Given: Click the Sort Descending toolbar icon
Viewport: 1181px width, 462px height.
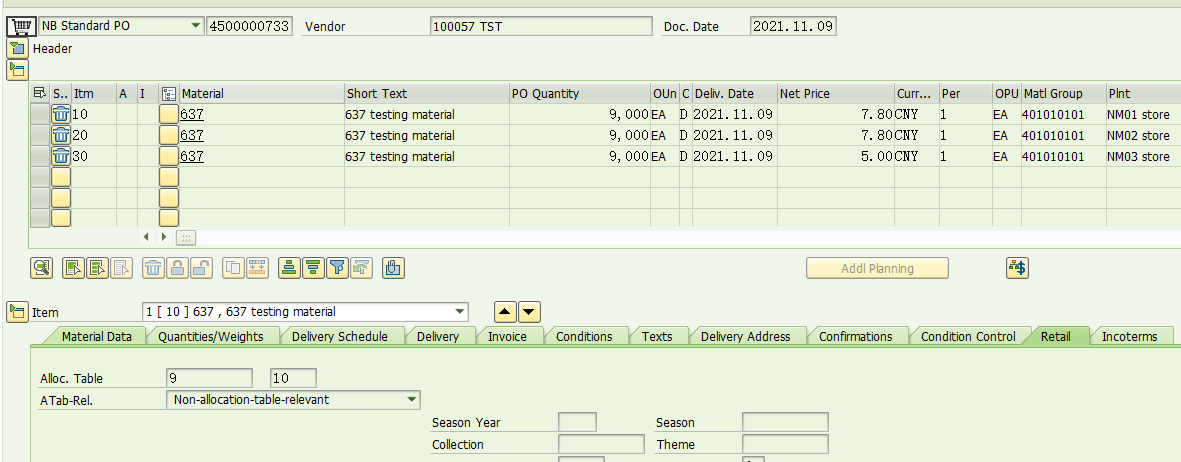Looking at the screenshot, I should [313, 268].
